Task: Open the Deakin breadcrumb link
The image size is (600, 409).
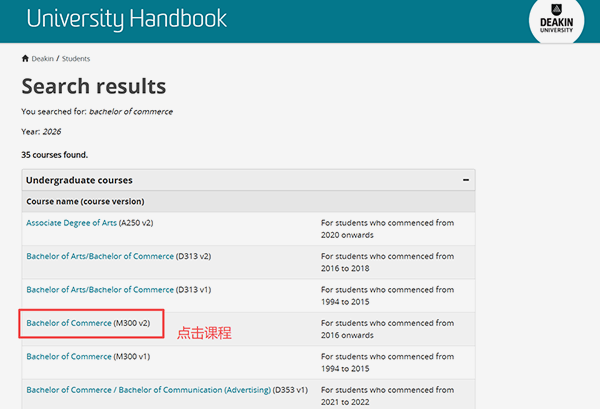Action: [44, 59]
